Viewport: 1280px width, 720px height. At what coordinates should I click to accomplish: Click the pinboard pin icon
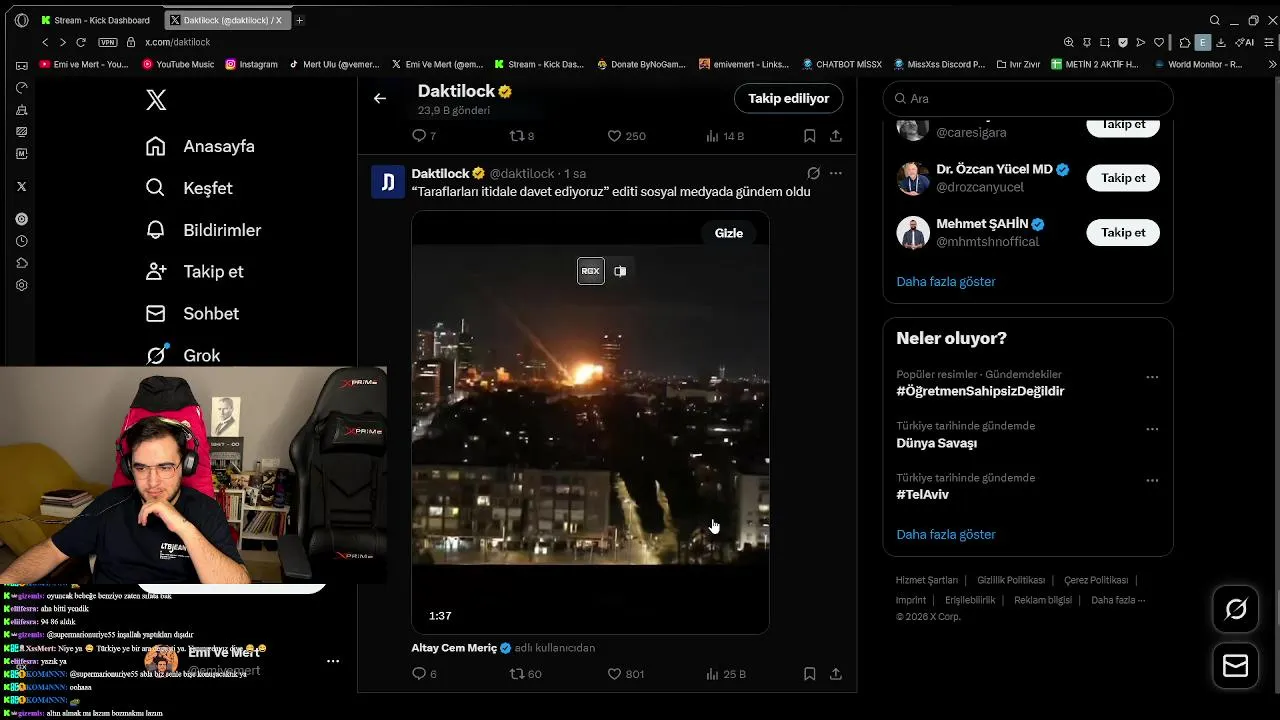click(1087, 42)
